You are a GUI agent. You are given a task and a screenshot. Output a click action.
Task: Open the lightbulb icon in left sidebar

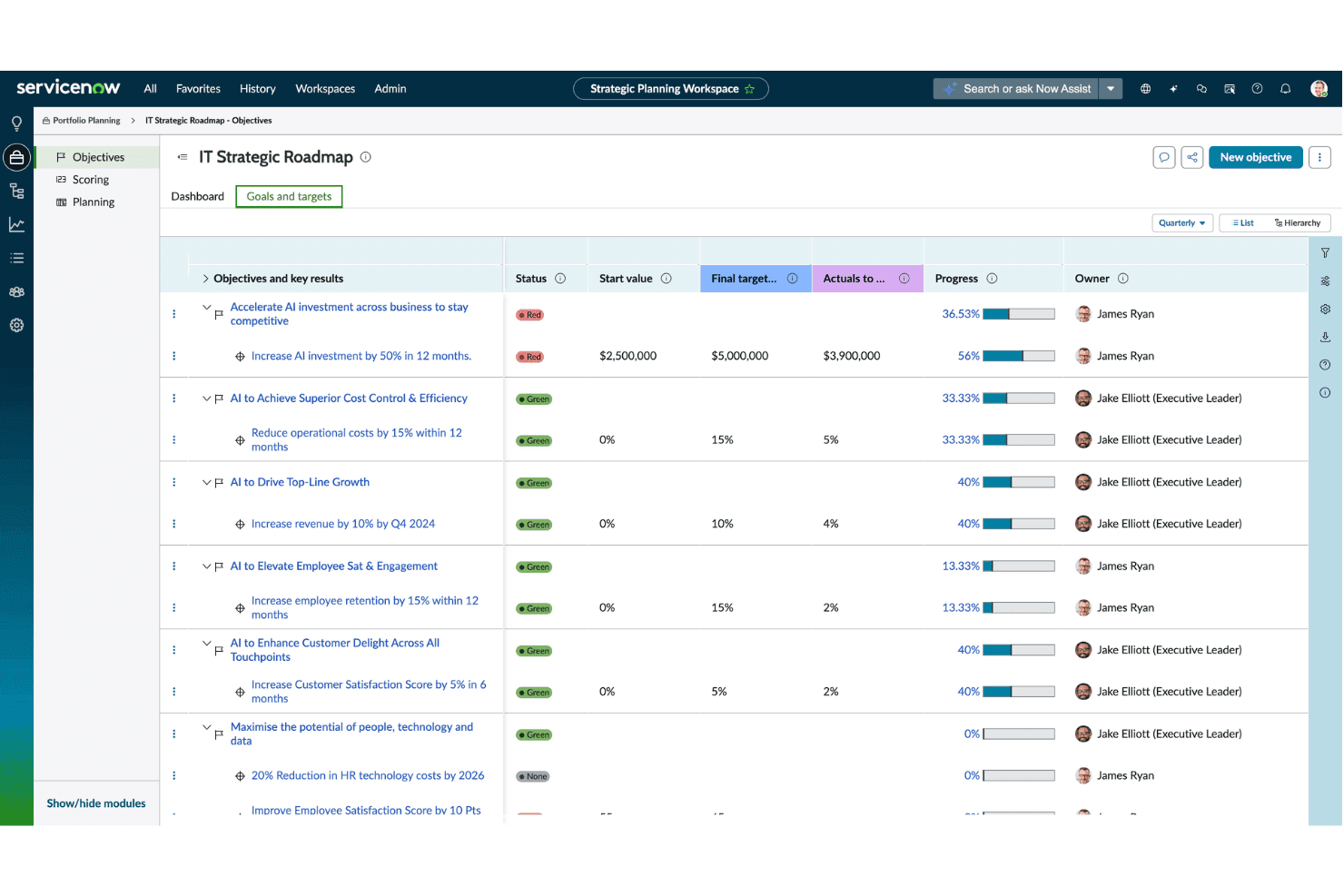point(16,123)
